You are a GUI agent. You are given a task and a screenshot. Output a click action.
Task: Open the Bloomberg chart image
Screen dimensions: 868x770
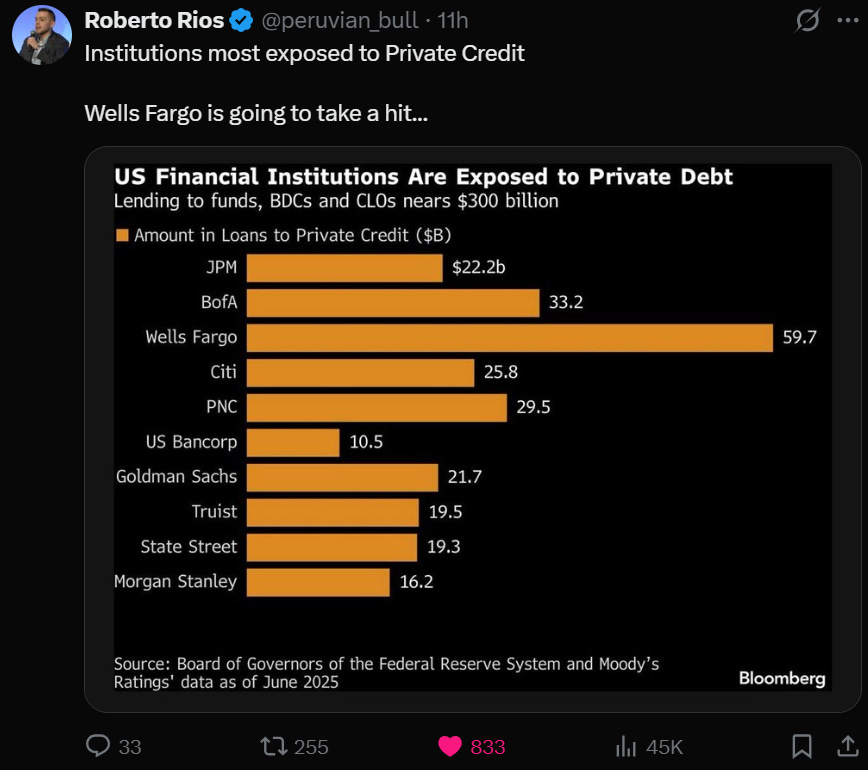click(472, 427)
